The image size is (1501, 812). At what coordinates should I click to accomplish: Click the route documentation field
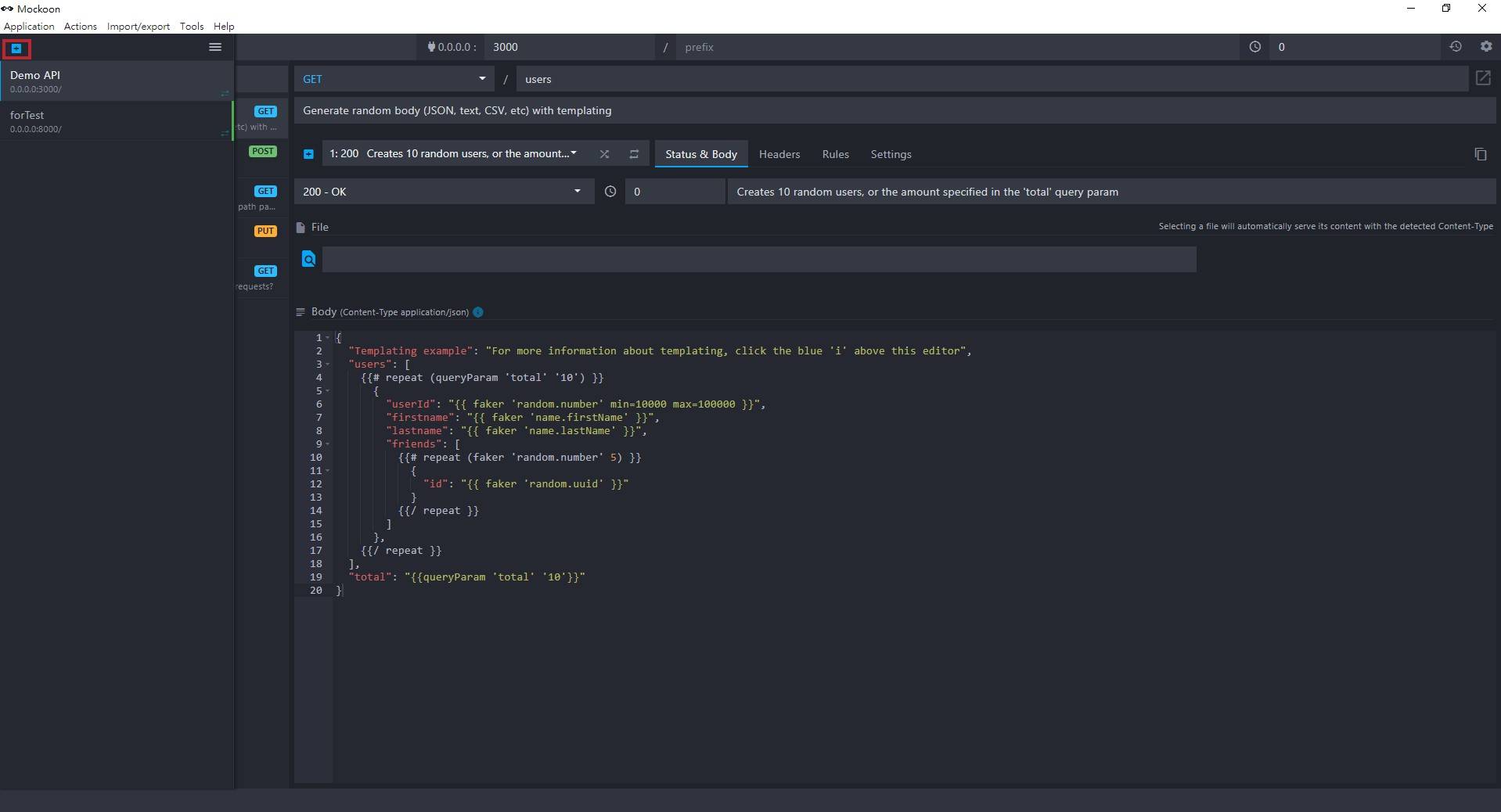point(894,110)
